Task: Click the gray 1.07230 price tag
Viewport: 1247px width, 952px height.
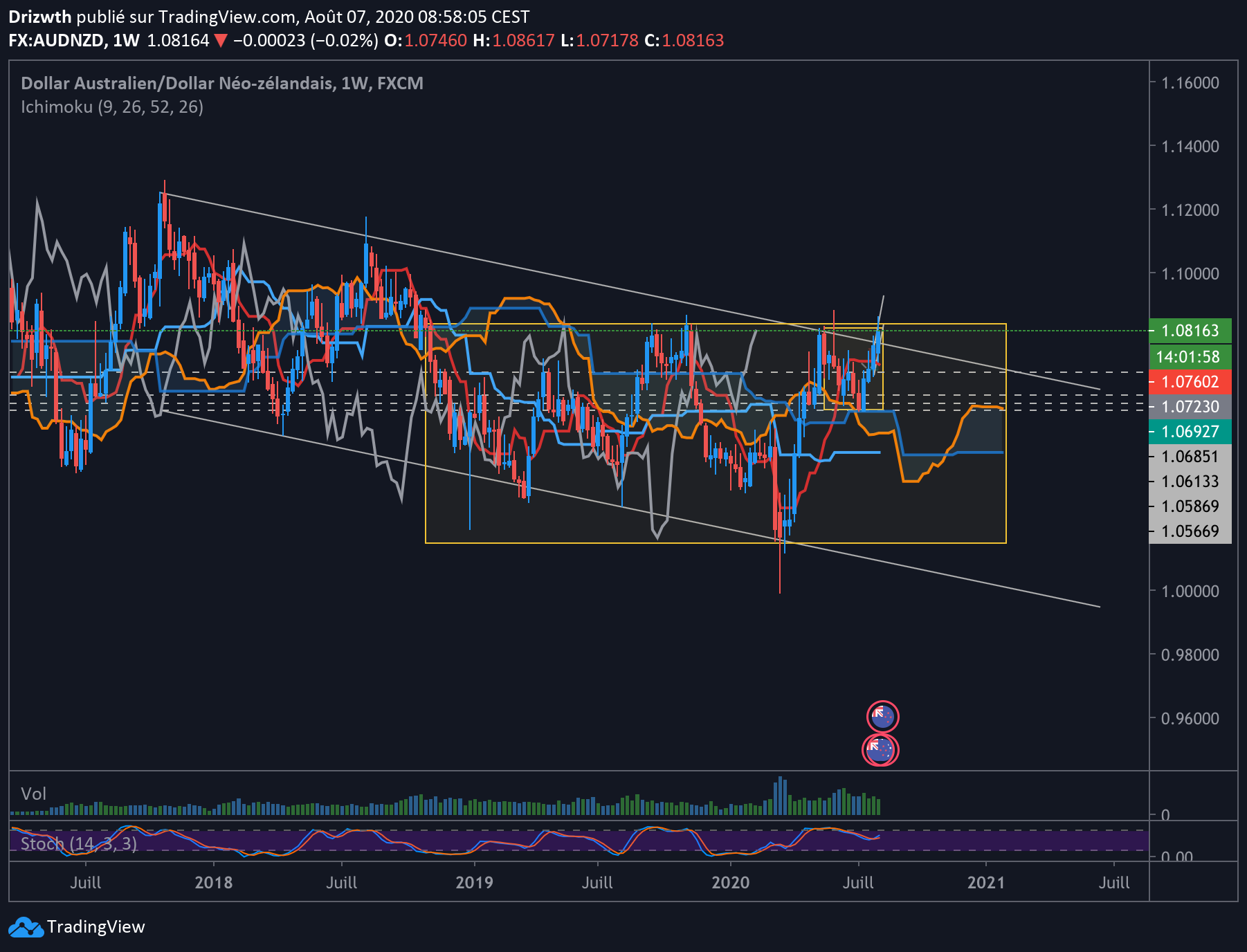Action: coord(1190,407)
